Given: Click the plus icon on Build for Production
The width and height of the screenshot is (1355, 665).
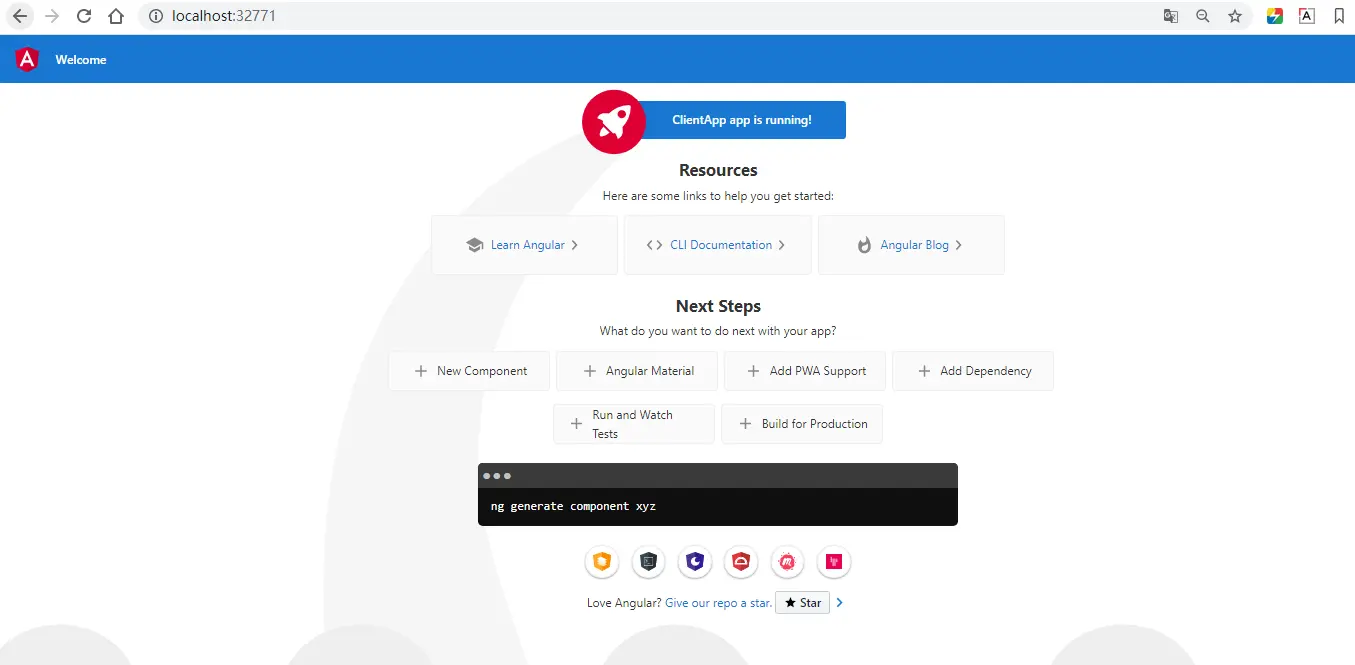Looking at the screenshot, I should click(745, 424).
